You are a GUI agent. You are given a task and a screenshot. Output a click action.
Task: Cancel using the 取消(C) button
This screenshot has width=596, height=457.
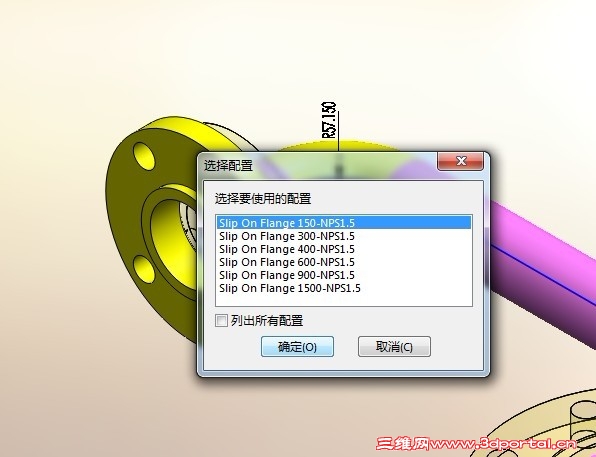tap(394, 346)
